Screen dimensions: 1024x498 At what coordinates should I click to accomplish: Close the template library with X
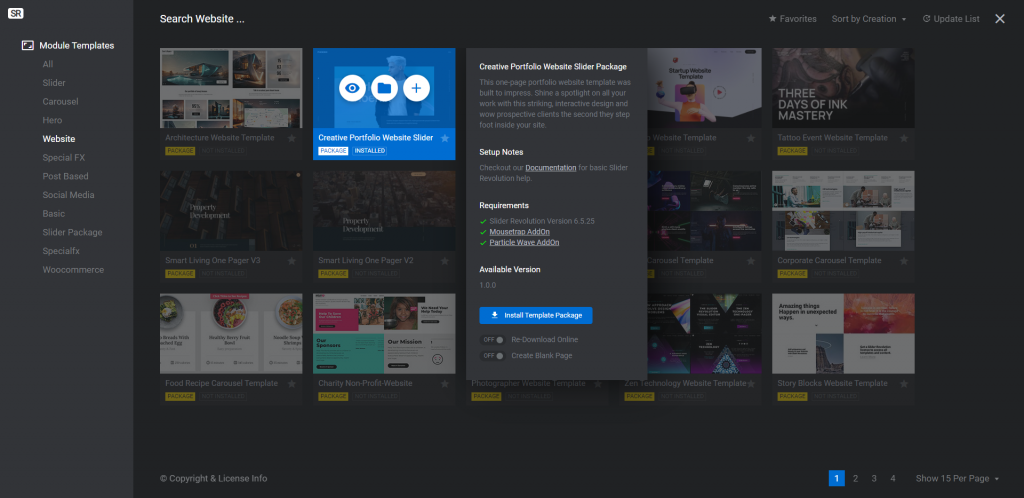(1000, 19)
